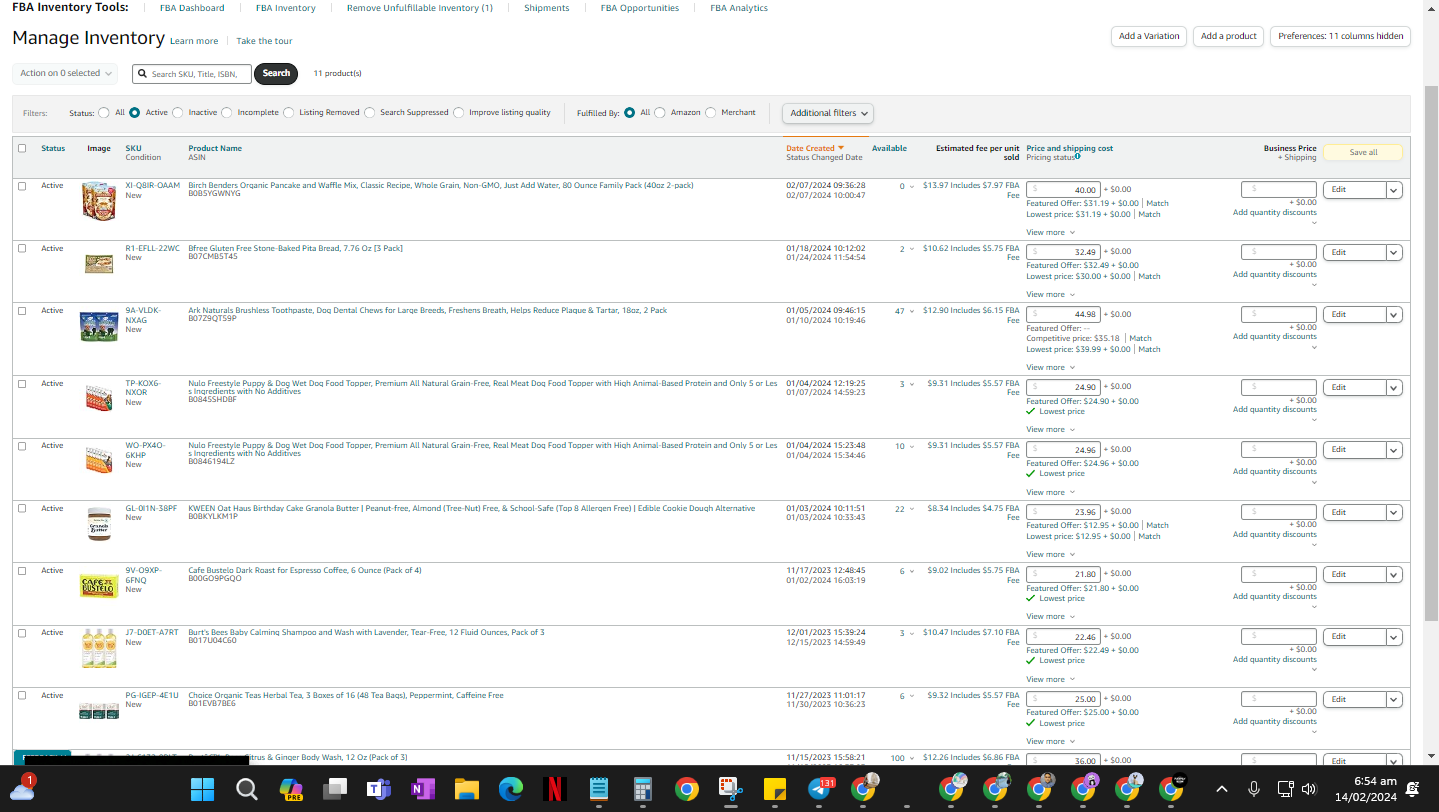Open SKU link XI-Q8IR-OAAM

[153, 186]
